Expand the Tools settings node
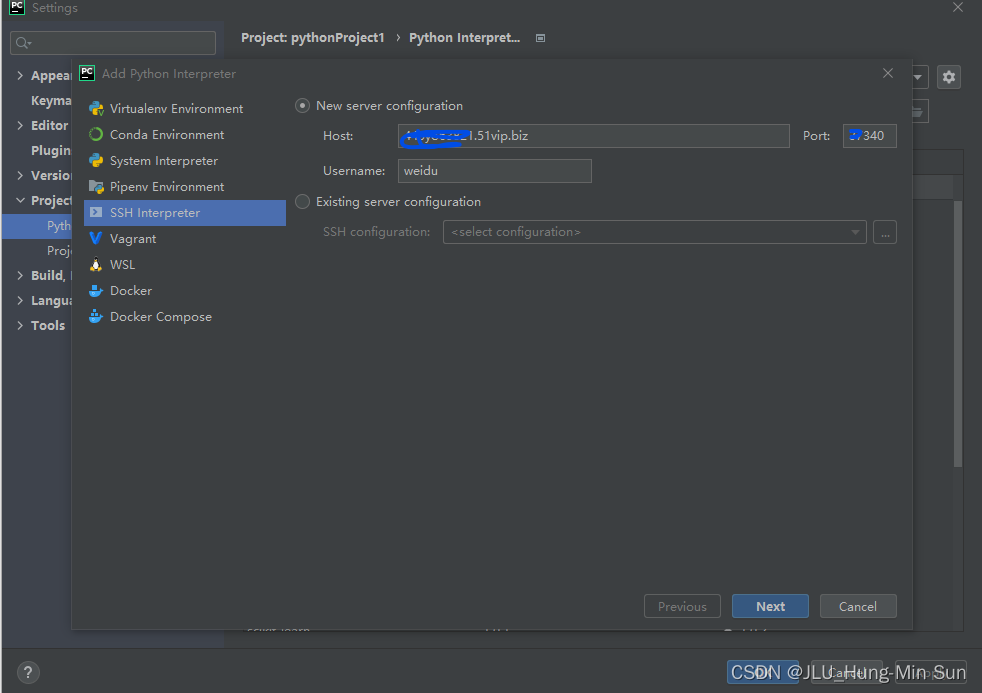 (20, 326)
